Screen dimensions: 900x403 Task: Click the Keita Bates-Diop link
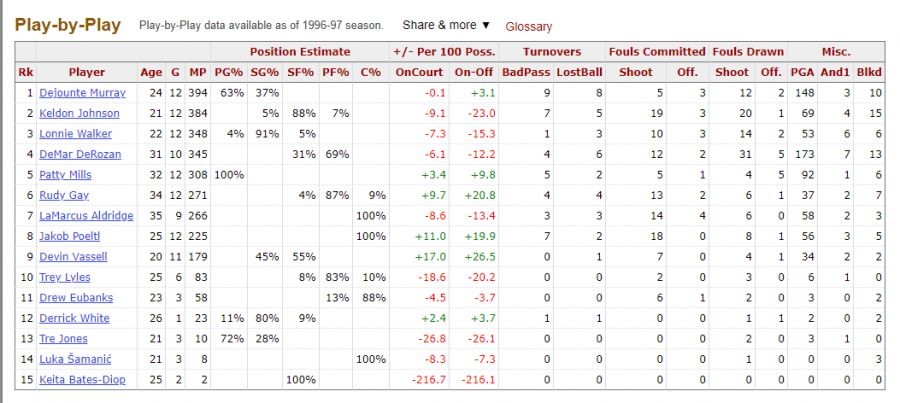[81, 380]
